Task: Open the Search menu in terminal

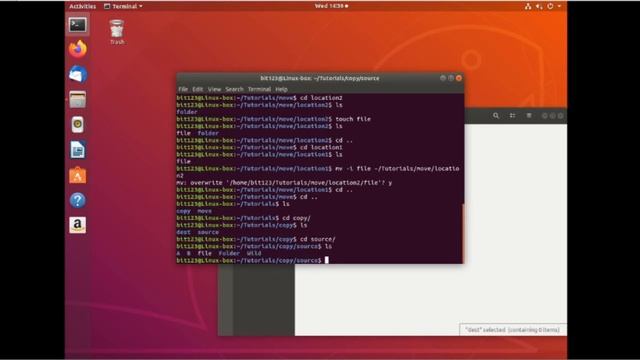Action: coord(234,89)
